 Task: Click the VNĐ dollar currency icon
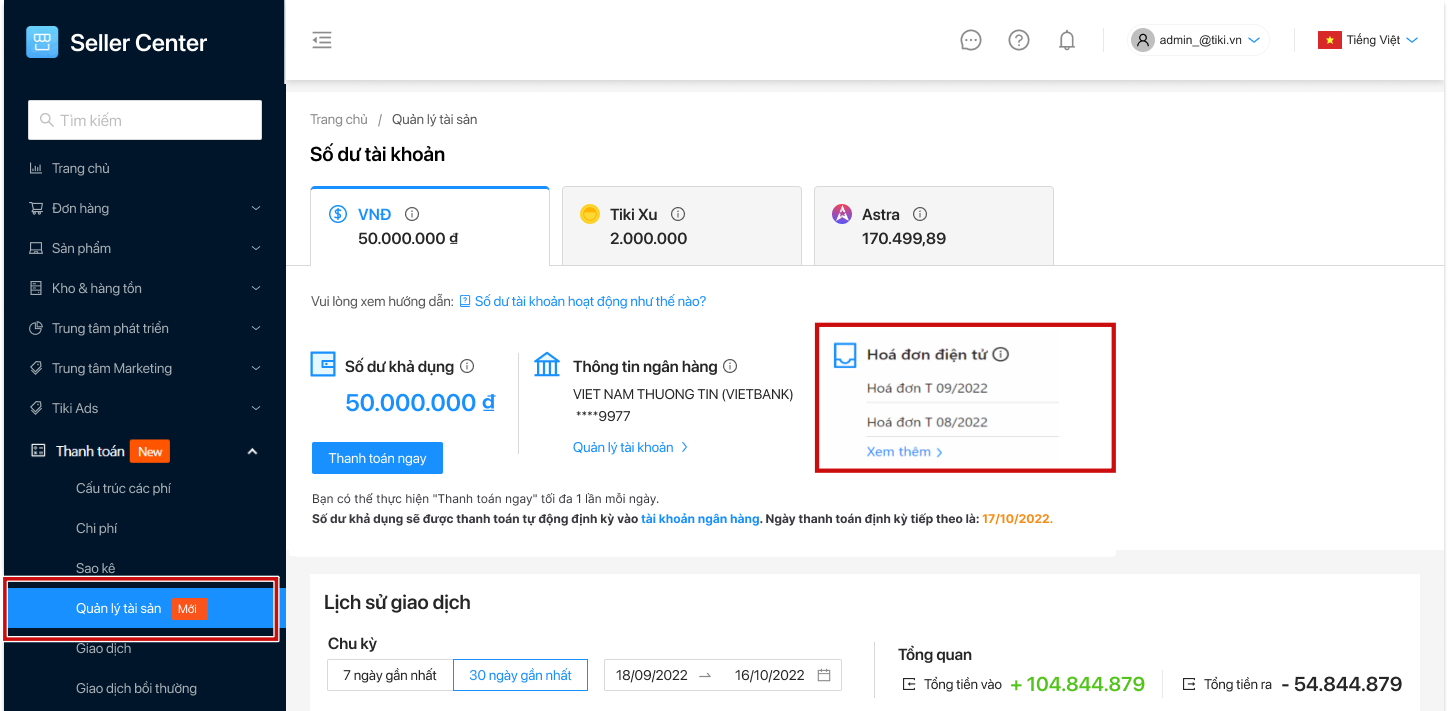[338, 214]
